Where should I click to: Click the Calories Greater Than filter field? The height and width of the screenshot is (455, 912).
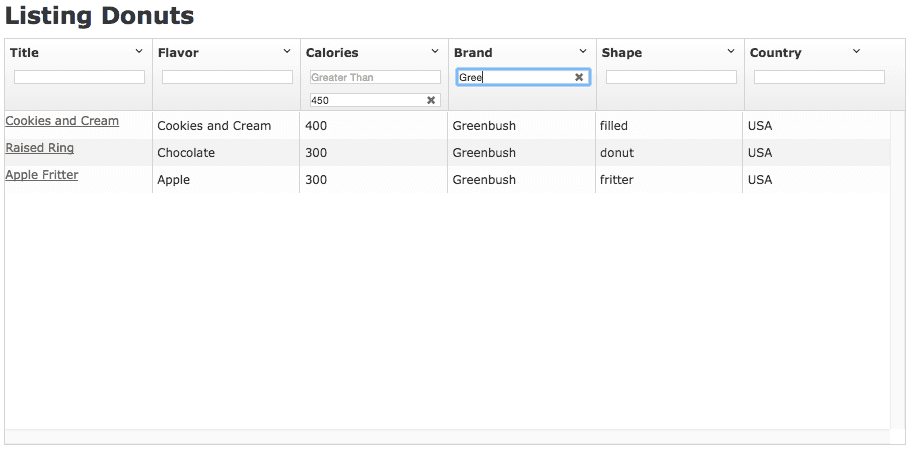(x=375, y=77)
